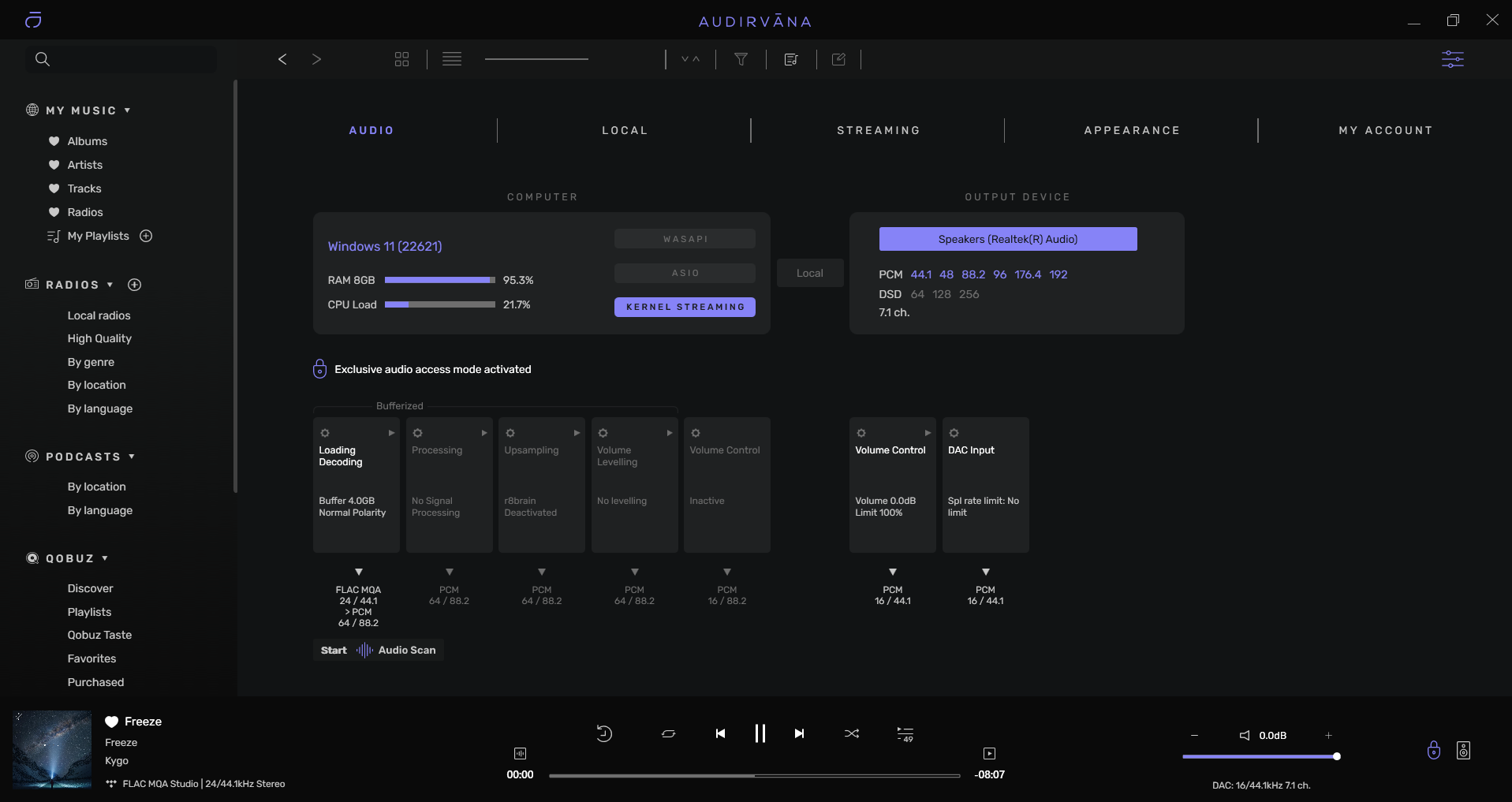Image resolution: width=1512 pixels, height=802 pixels.
Task: Open output device speaker icon in player bar
Action: tap(1464, 750)
